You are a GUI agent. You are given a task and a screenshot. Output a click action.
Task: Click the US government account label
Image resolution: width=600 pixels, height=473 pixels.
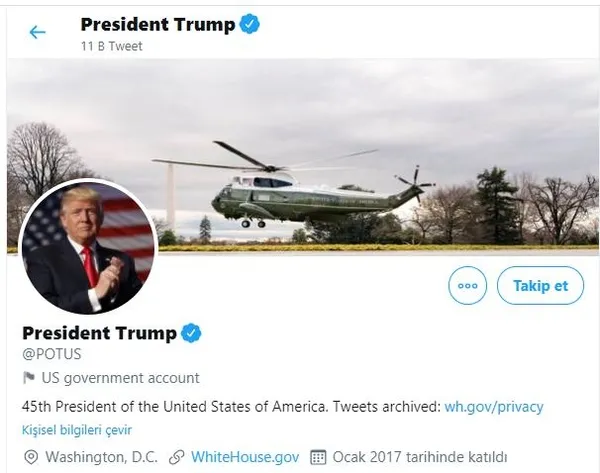coord(120,378)
